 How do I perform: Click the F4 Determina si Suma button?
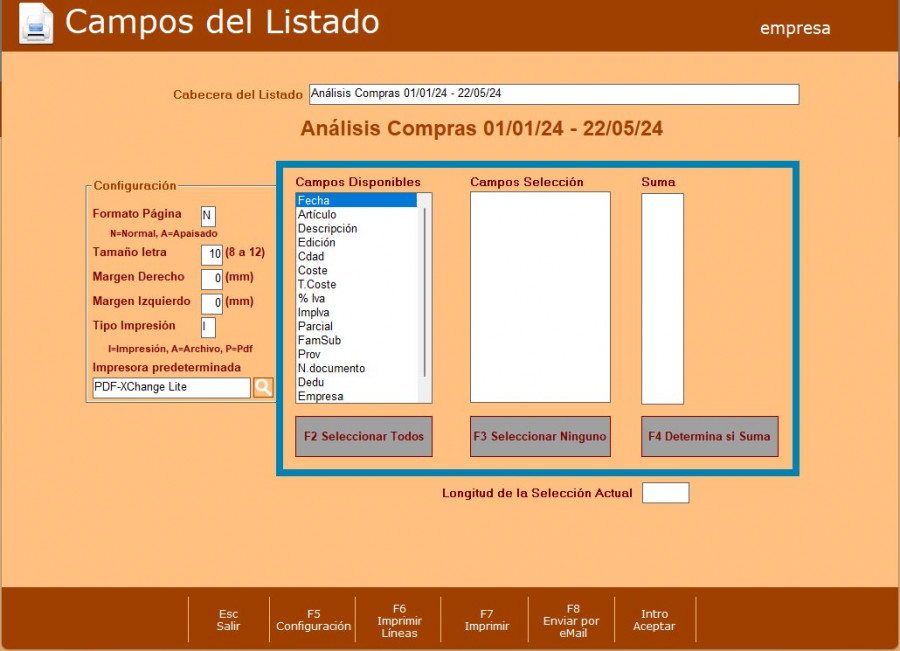point(709,437)
